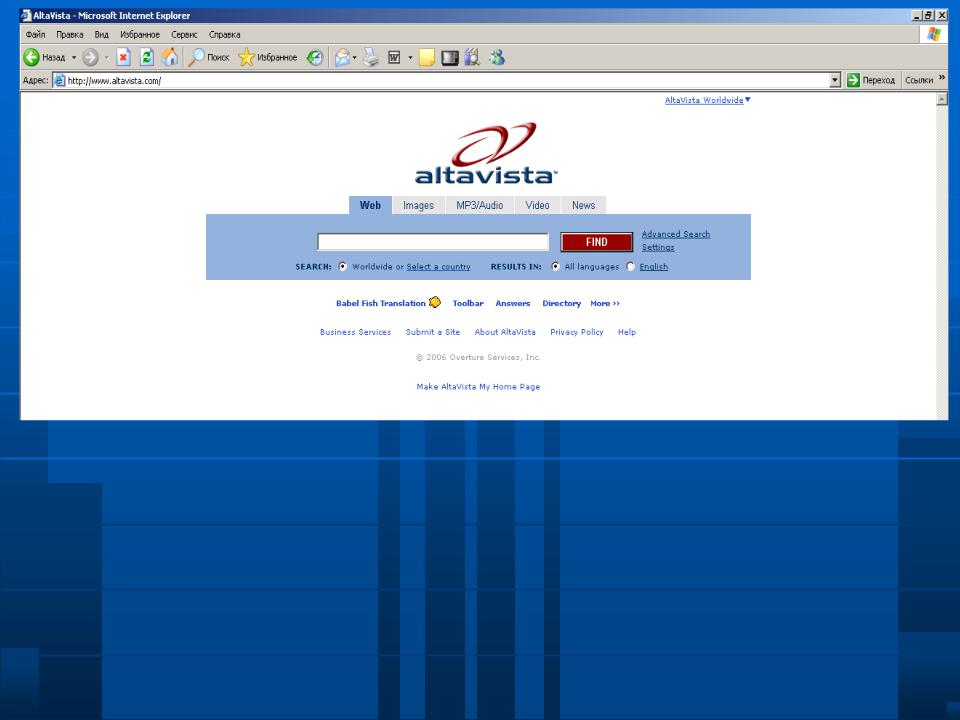960x720 pixels.
Task: Switch to the News search tab
Action: click(583, 205)
